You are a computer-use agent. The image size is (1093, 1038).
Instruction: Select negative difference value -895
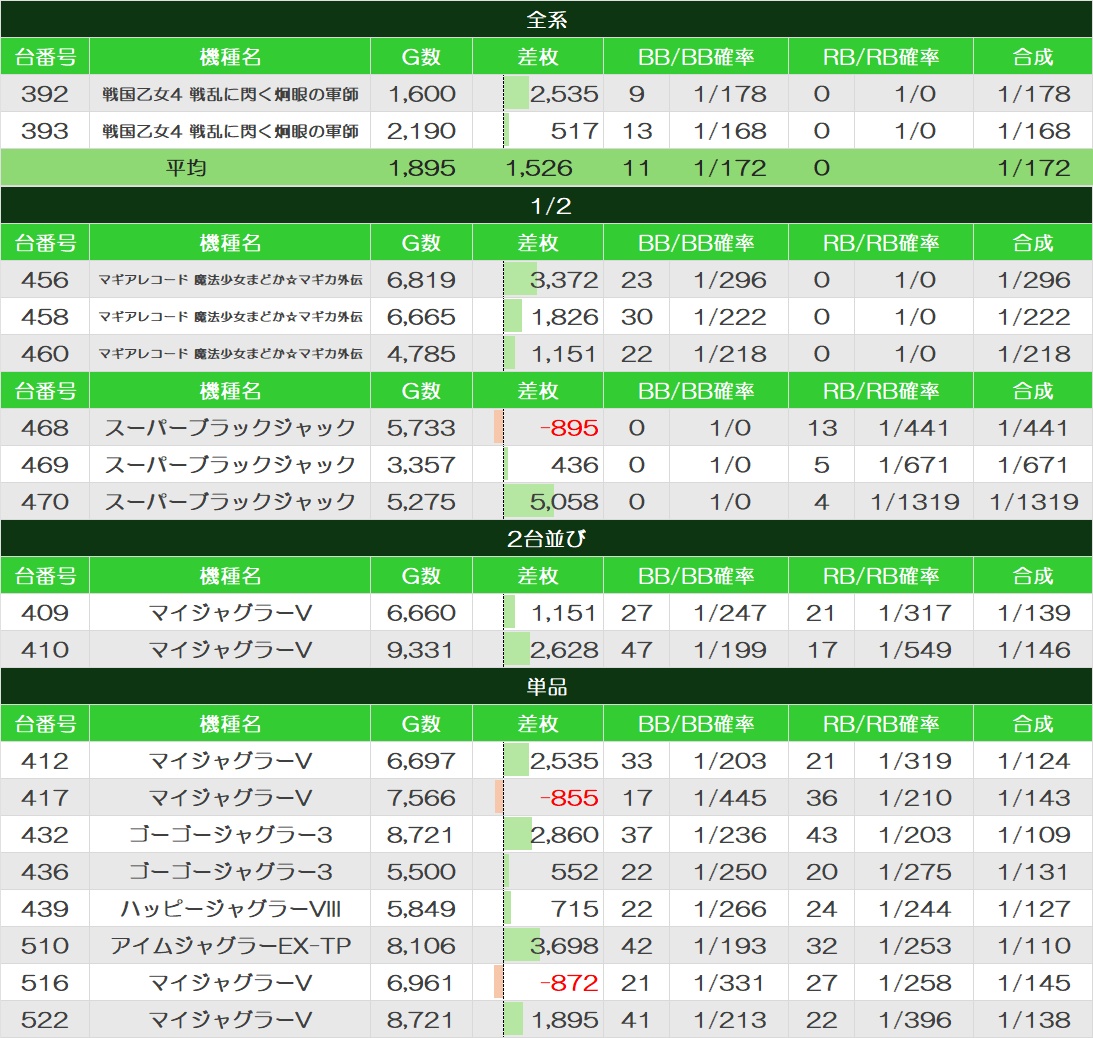(569, 427)
